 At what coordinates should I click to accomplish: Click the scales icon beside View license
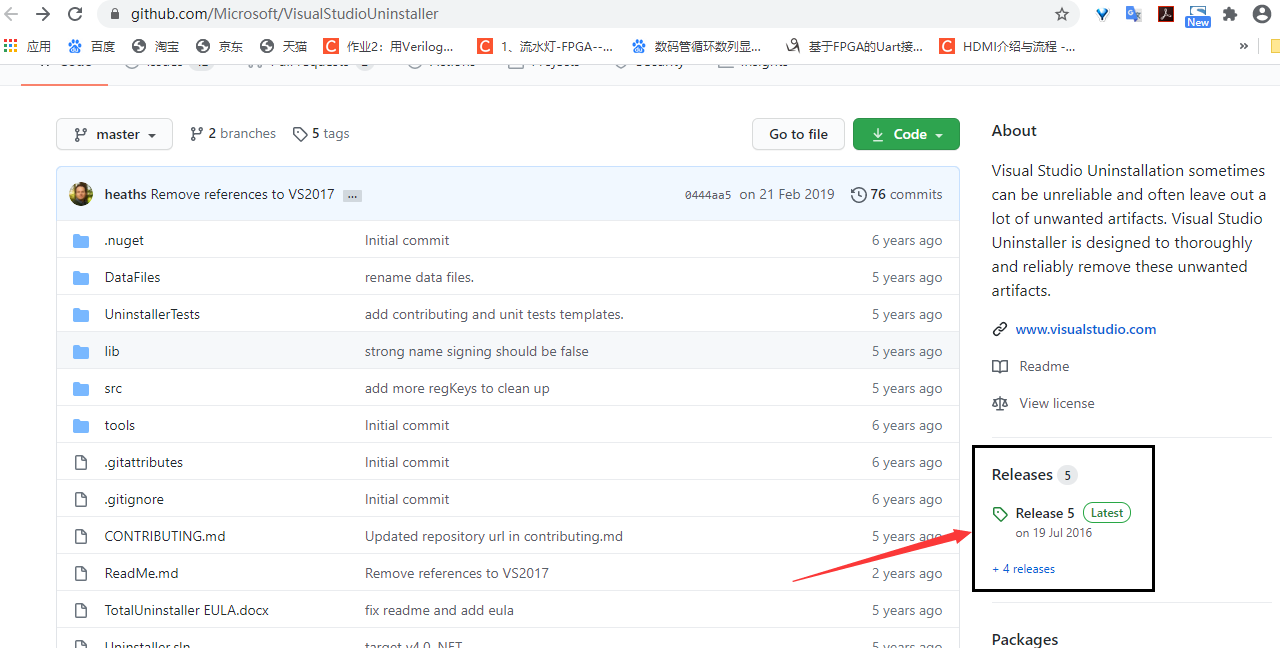click(1000, 403)
